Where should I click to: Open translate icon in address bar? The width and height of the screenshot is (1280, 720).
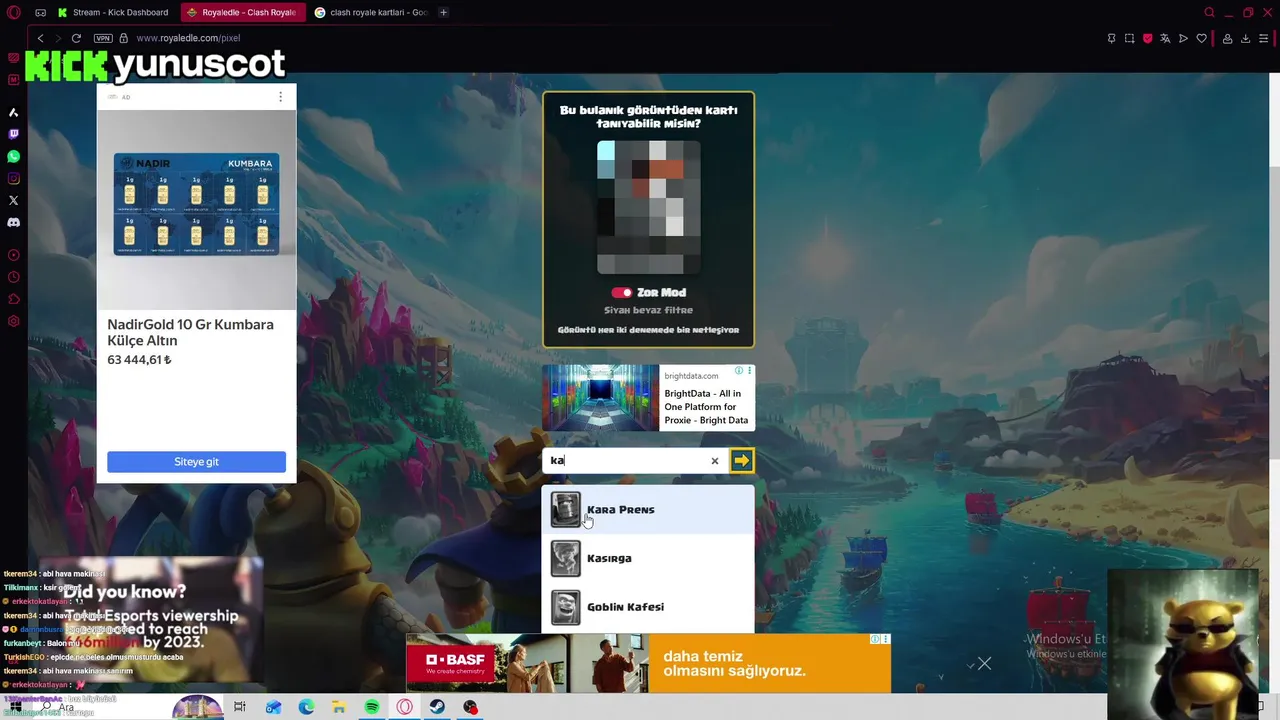pos(1165,38)
